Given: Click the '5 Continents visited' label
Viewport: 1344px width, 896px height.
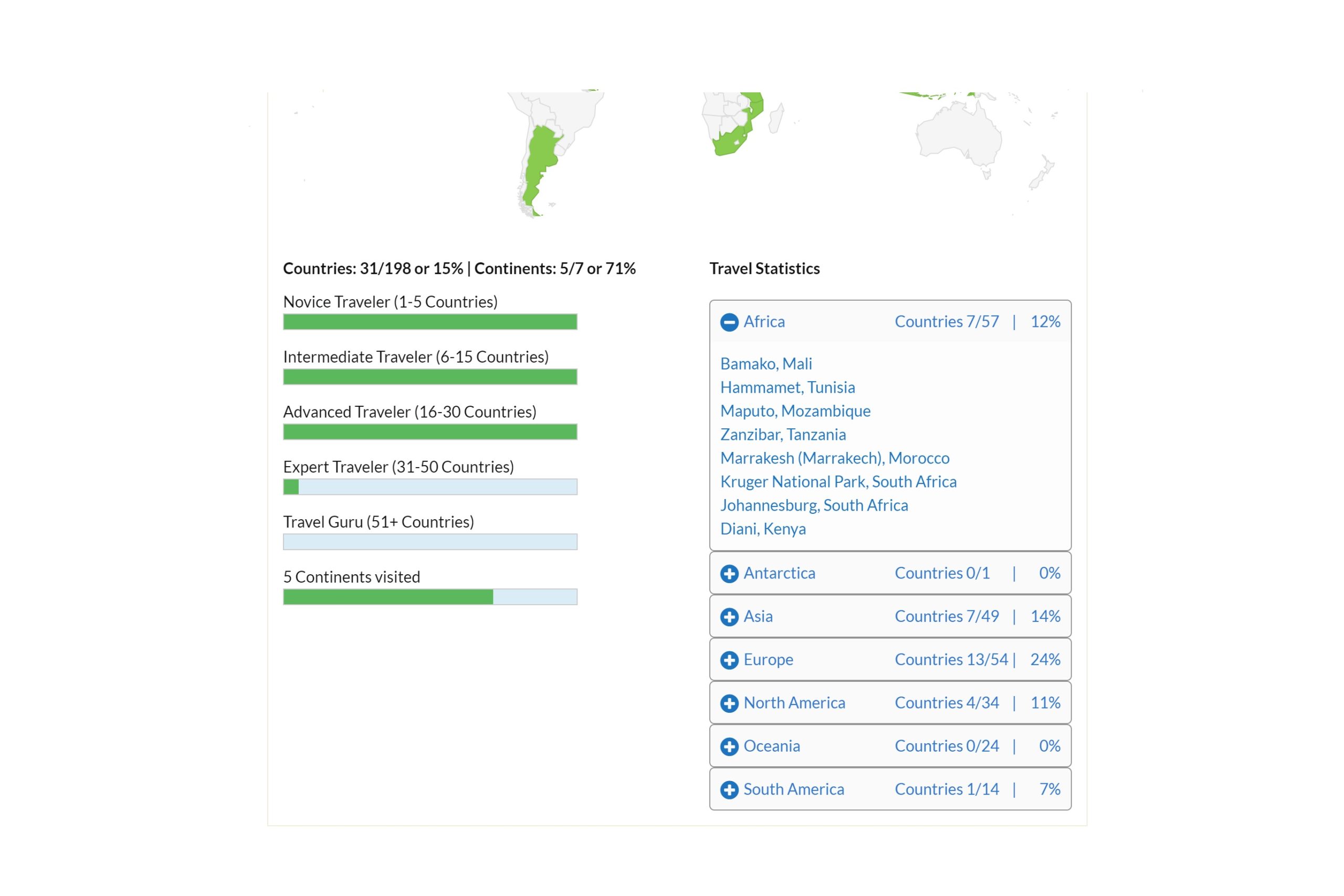Looking at the screenshot, I should (351, 577).
